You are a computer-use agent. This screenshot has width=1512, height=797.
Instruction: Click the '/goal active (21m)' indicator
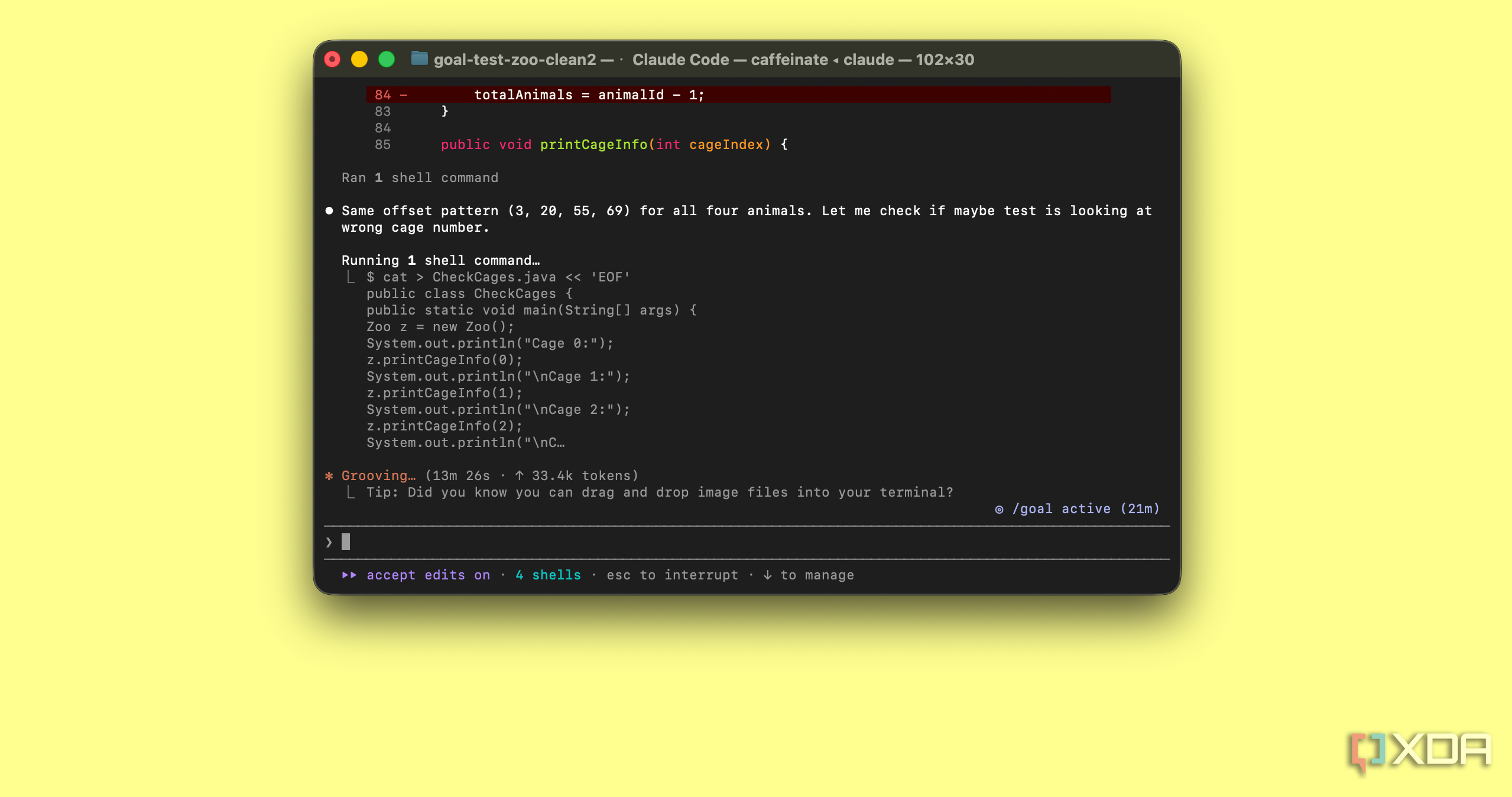click(1086, 508)
